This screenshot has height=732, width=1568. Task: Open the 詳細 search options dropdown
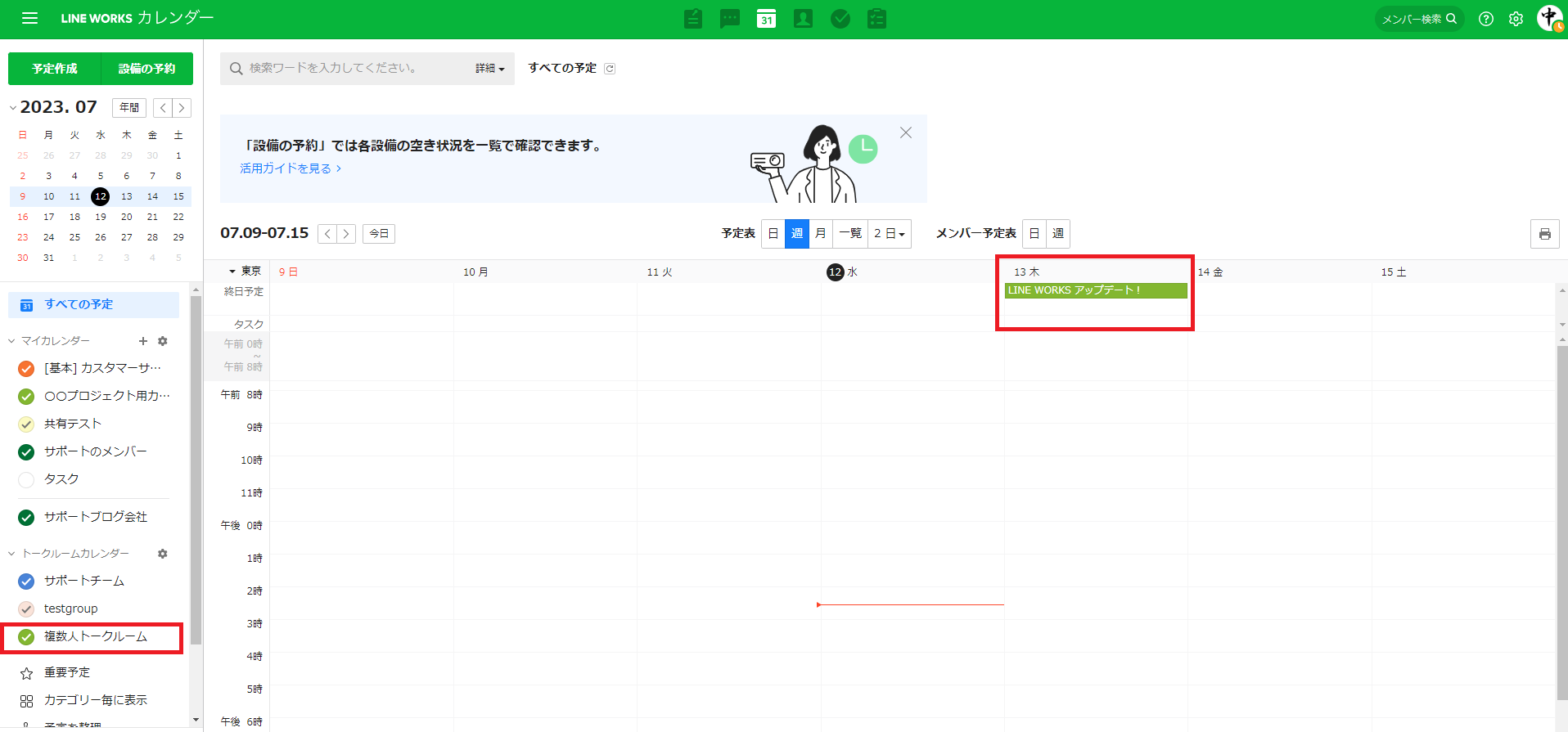point(489,69)
